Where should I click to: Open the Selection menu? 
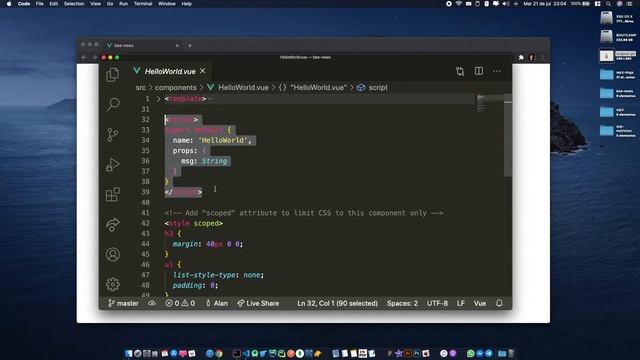tap(73, 4)
